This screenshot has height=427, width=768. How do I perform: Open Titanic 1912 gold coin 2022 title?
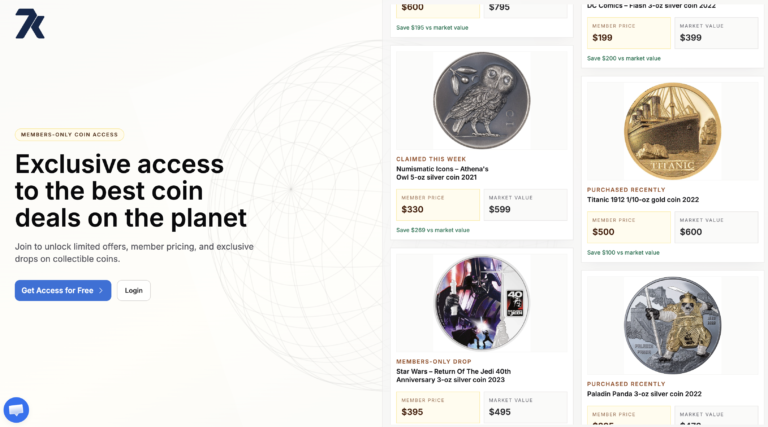tap(643, 199)
